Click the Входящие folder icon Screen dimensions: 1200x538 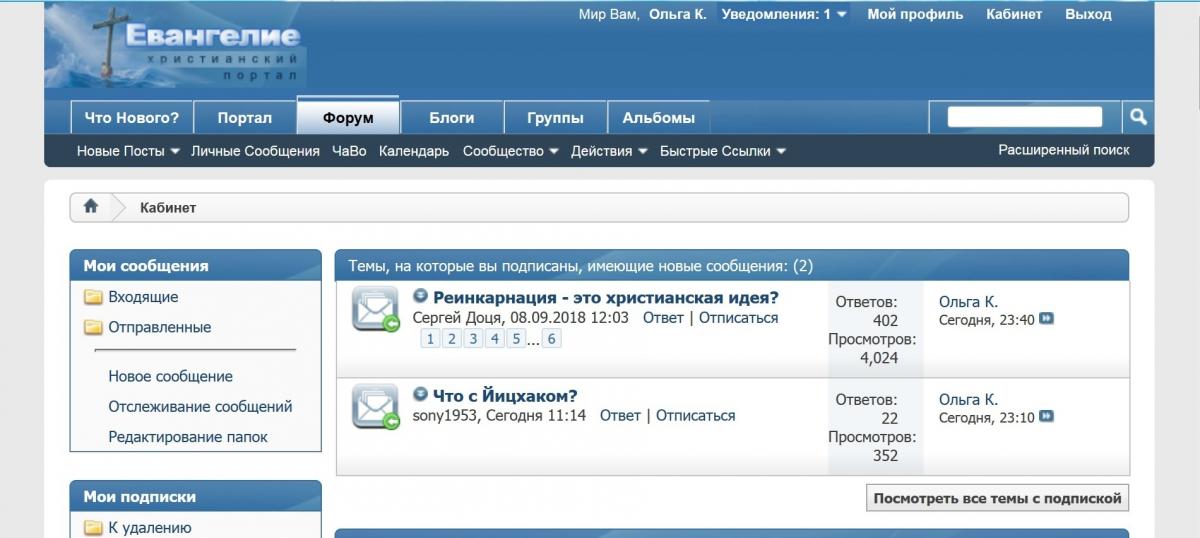click(93, 297)
